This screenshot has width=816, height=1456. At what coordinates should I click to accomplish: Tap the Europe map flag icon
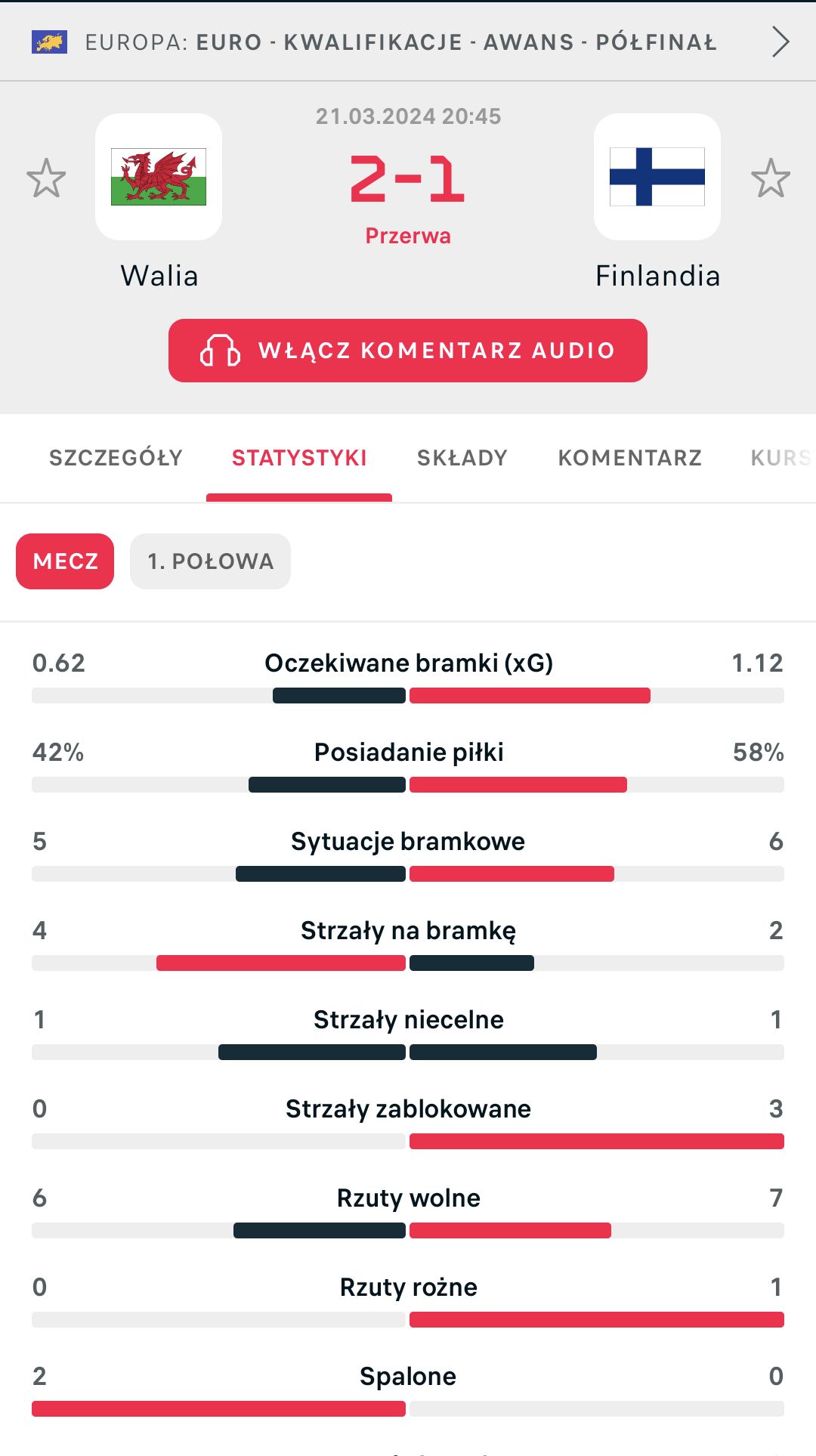tap(49, 42)
